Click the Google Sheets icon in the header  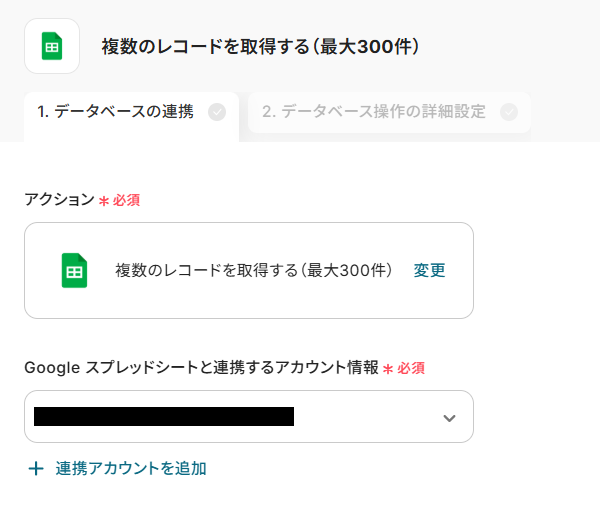click(52, 46)
